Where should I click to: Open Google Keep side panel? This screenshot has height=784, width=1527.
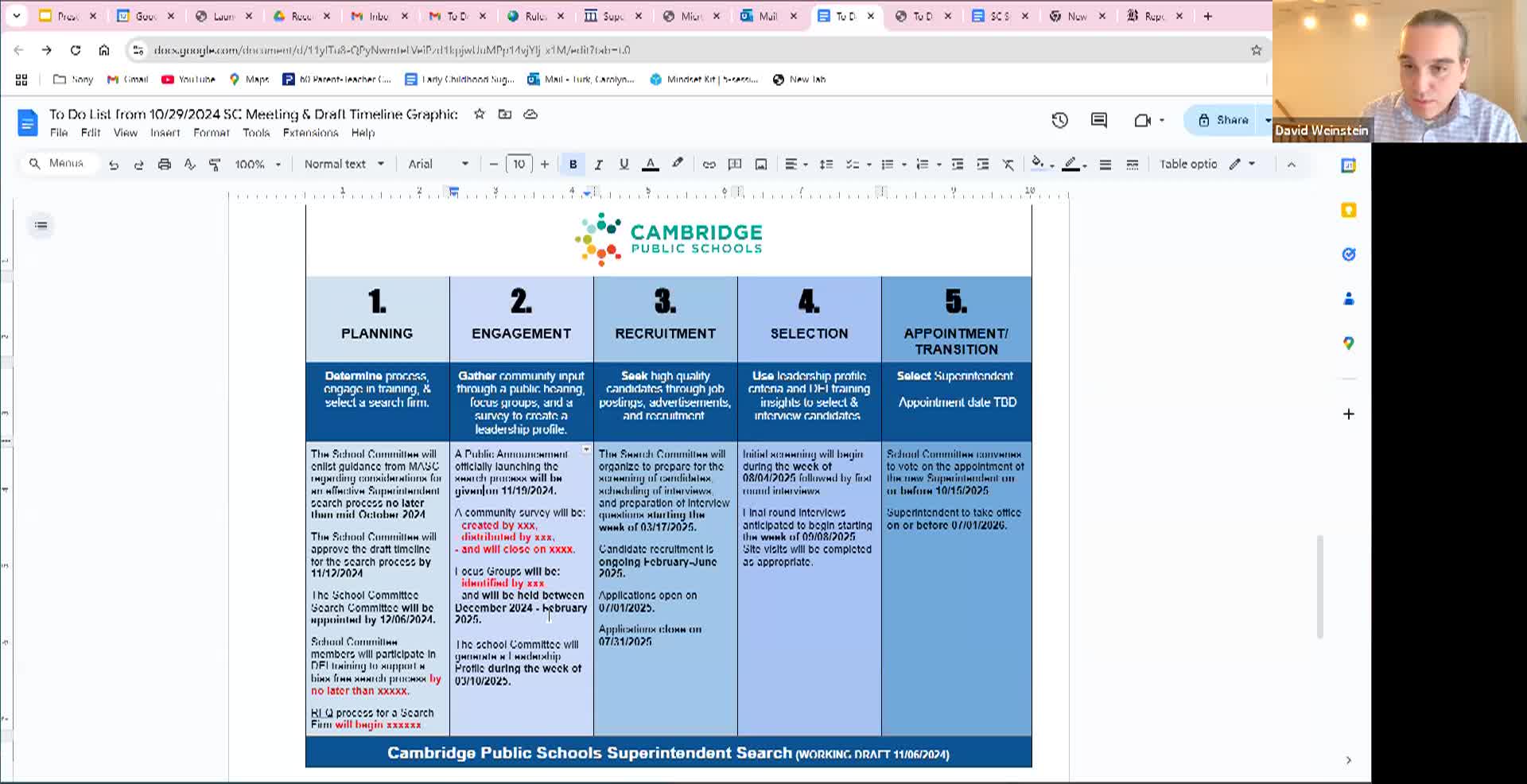(1348, 210)
